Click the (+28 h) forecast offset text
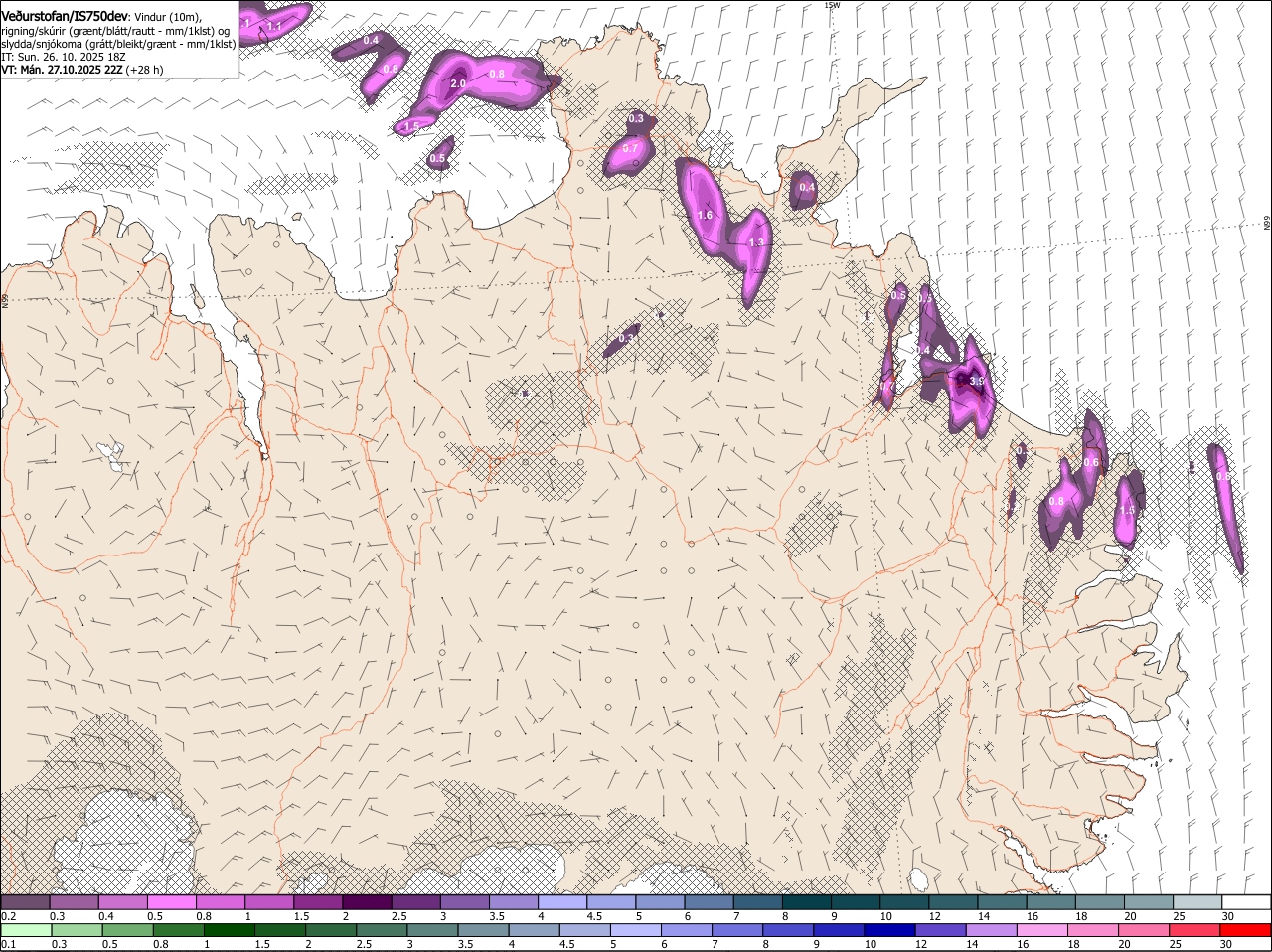1272x952 pixels. click(x=144, y=70)
